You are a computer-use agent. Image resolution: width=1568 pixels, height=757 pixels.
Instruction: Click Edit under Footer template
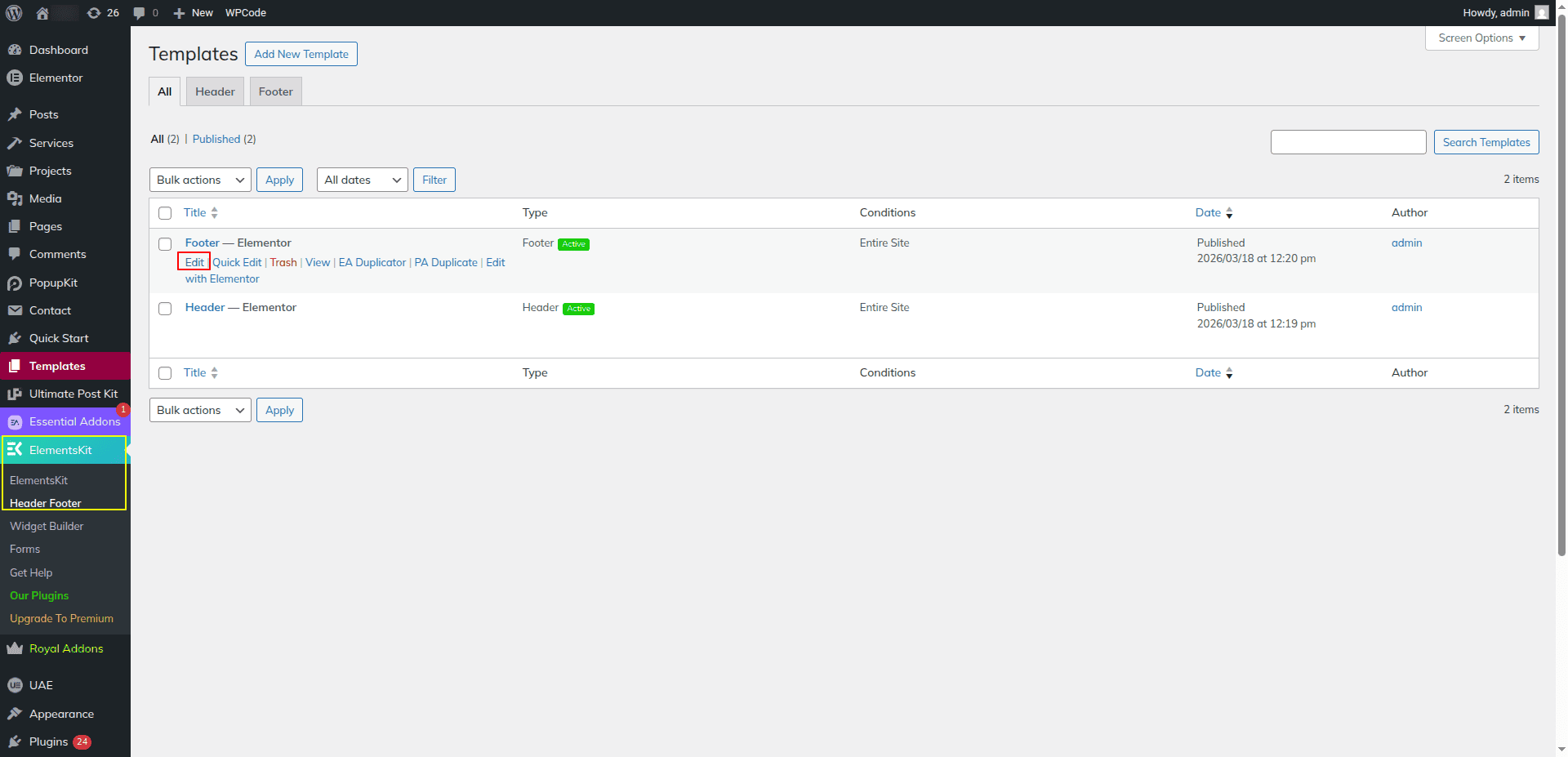click(194, 262)
